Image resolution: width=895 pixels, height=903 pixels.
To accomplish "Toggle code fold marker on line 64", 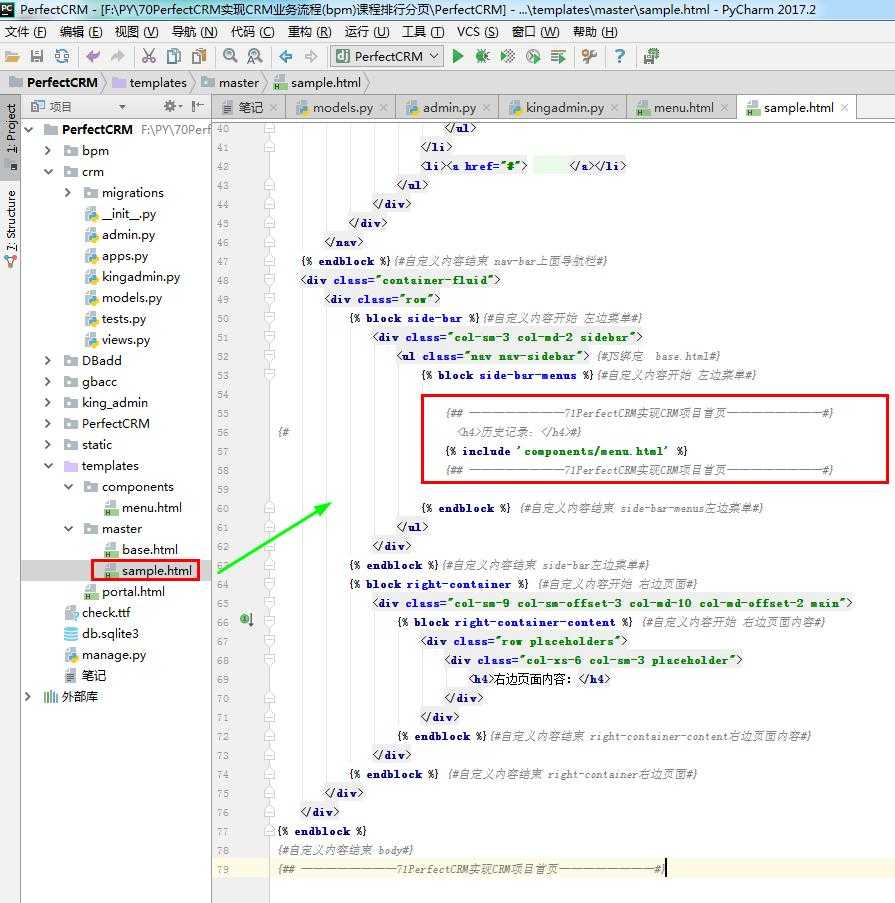I will pos(269,584).
